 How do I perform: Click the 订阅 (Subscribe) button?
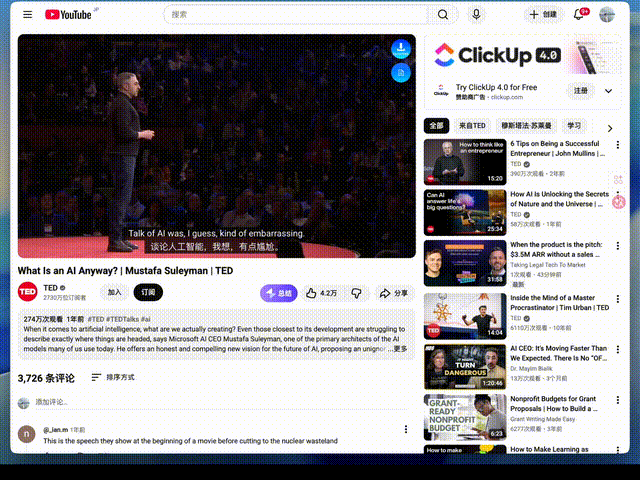[x=148, y=292]
